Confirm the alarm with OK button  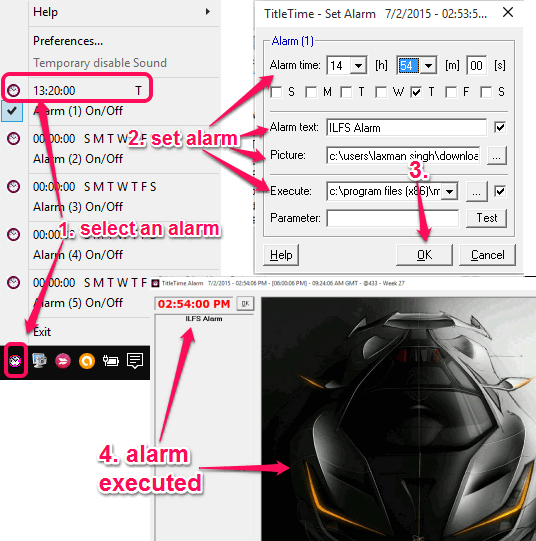pos(424,255)
